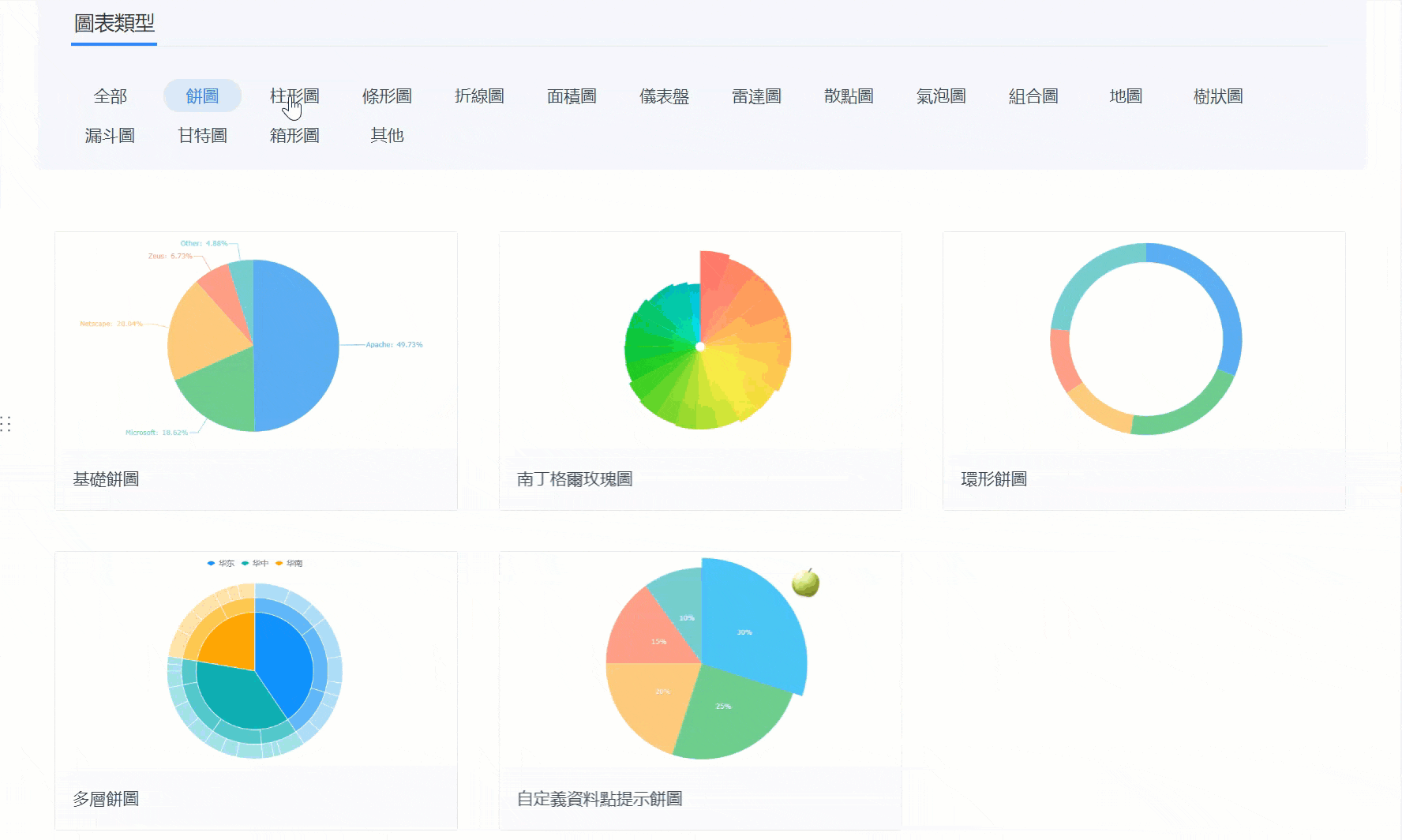Switch to the 全部 category to show all charts
This screenshot has width=1402, height=840.
(x=111, y=96)
